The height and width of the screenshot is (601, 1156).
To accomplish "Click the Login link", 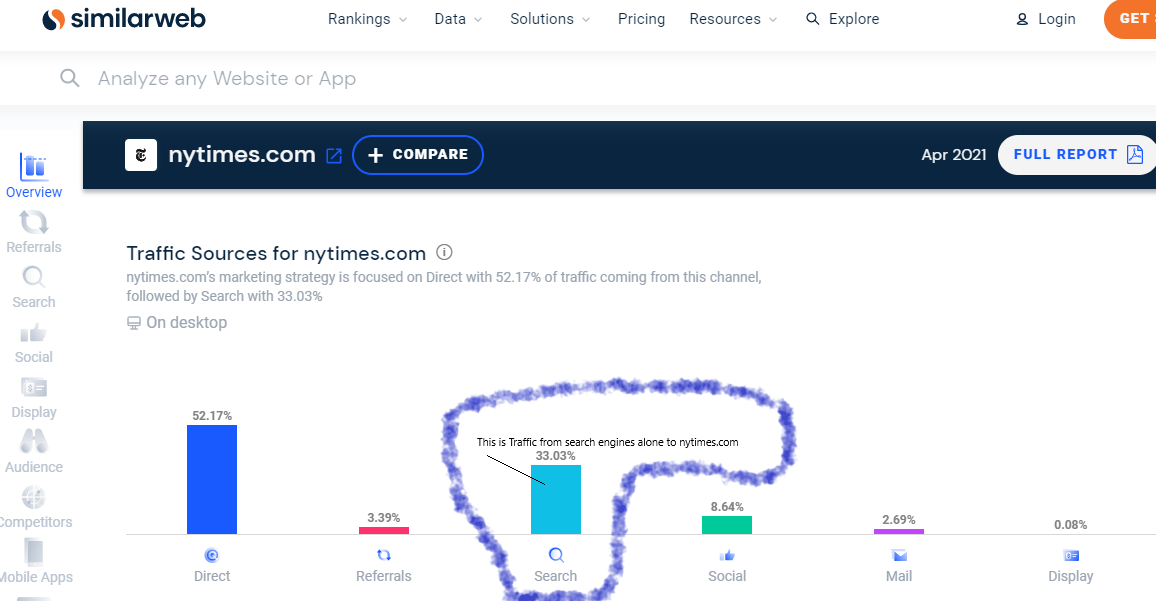I will click(1045, 19).
